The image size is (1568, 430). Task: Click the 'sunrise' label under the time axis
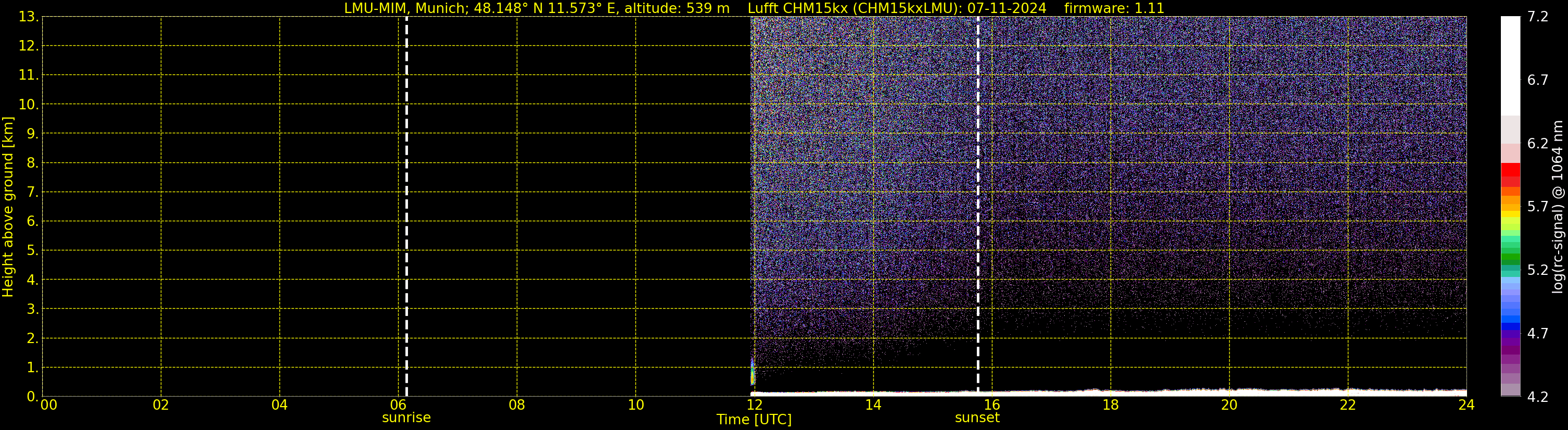point(406,418)
